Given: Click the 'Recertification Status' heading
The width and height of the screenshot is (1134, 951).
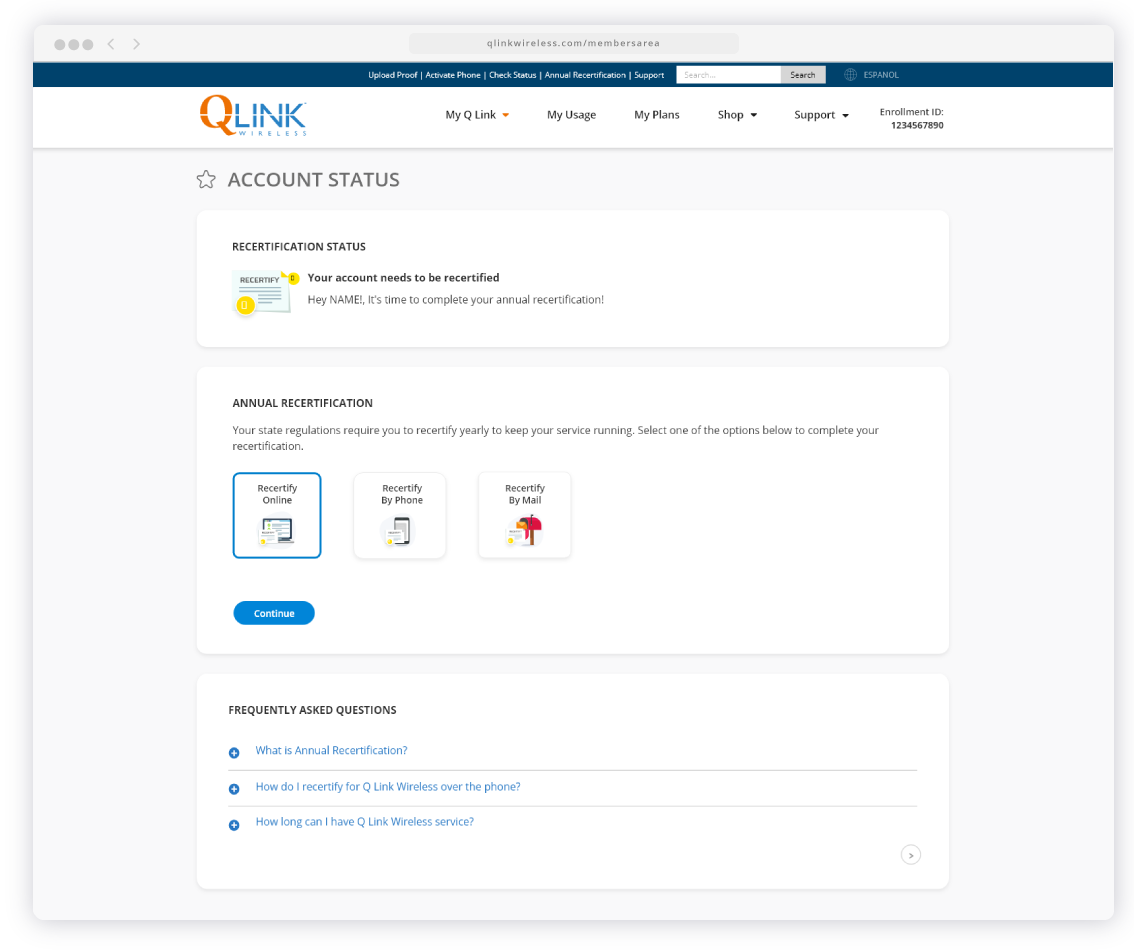Looking at the screenshot, I should pos(299,247).
